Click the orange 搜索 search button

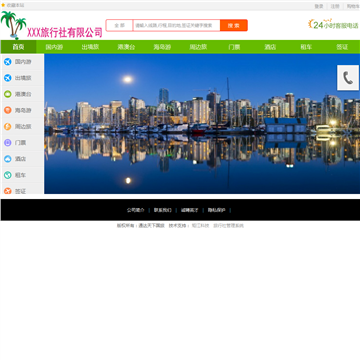tap(234, 25)
